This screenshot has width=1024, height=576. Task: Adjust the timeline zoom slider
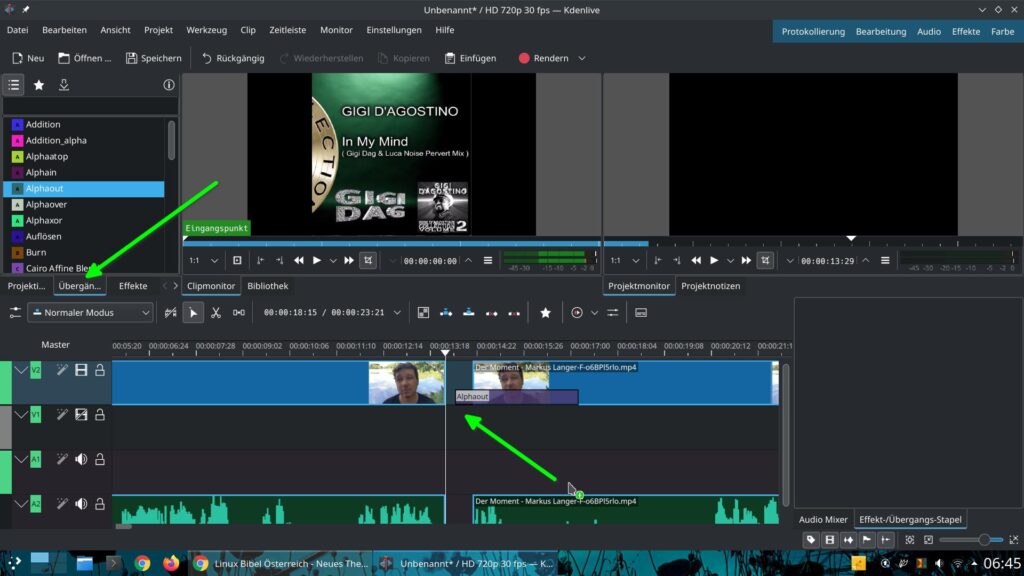pyautogui.click(x=971, y=540)
